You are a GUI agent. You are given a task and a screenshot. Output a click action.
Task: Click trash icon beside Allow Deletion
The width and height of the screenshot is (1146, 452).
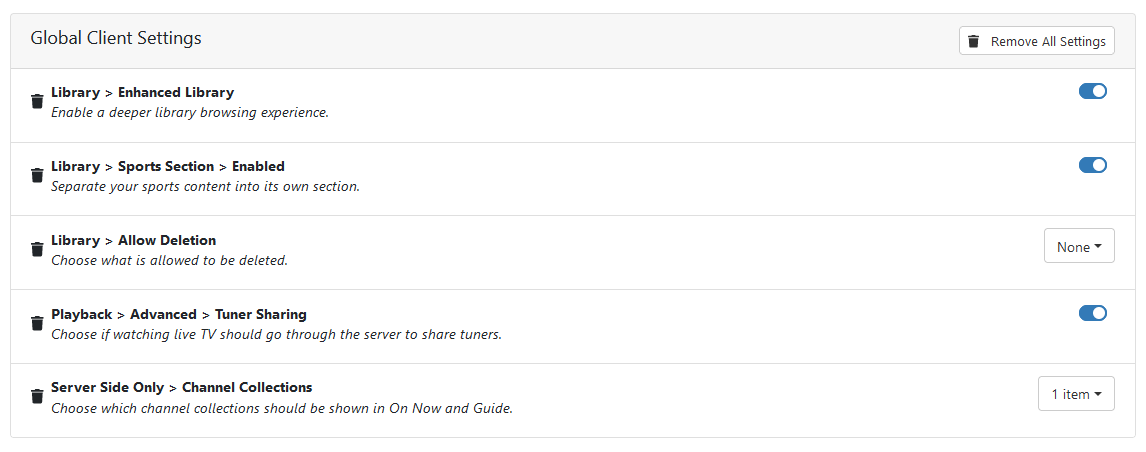(37, 249)
